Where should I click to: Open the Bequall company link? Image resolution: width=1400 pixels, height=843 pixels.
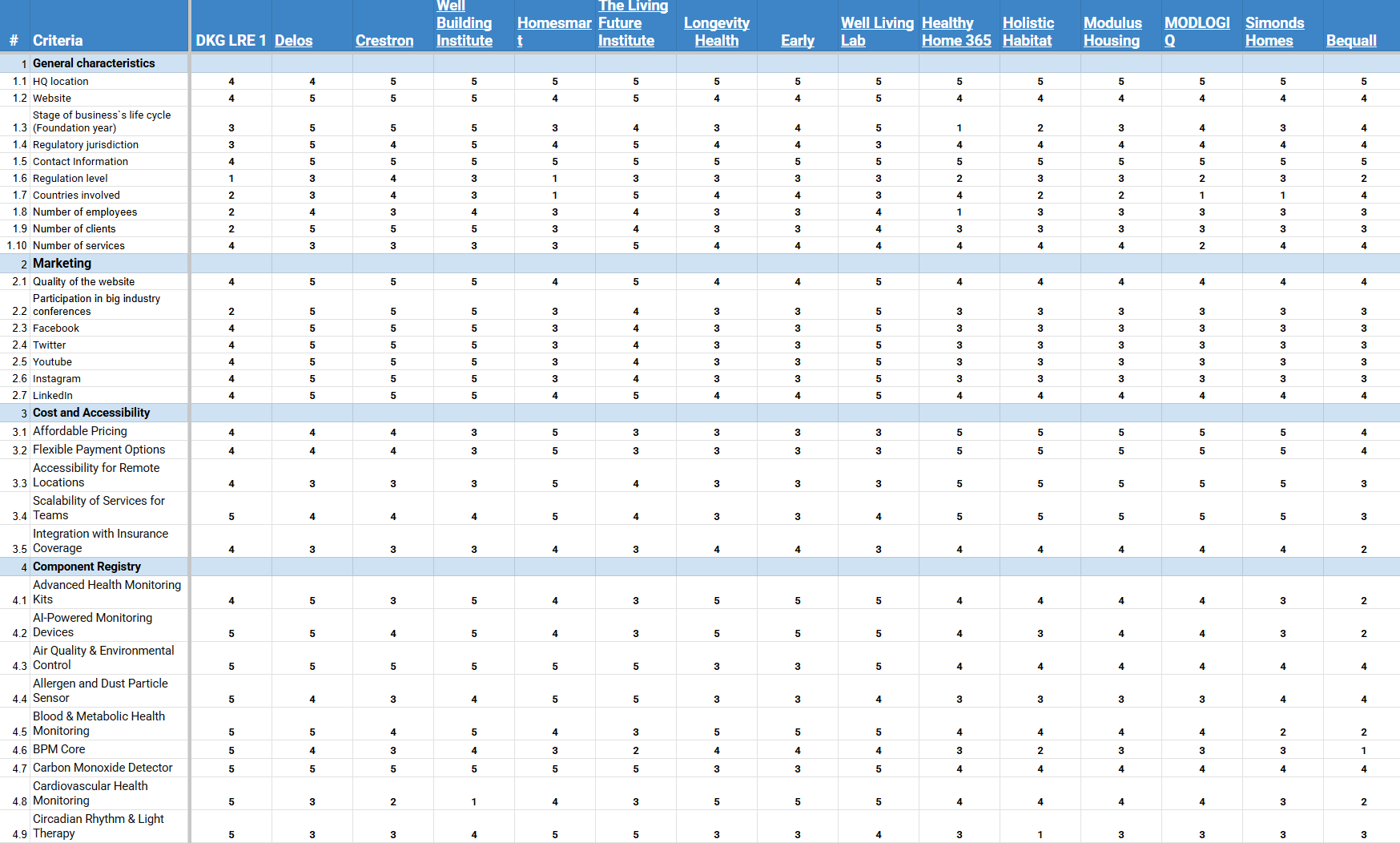pyautogui.click(x=1350, y=41)
